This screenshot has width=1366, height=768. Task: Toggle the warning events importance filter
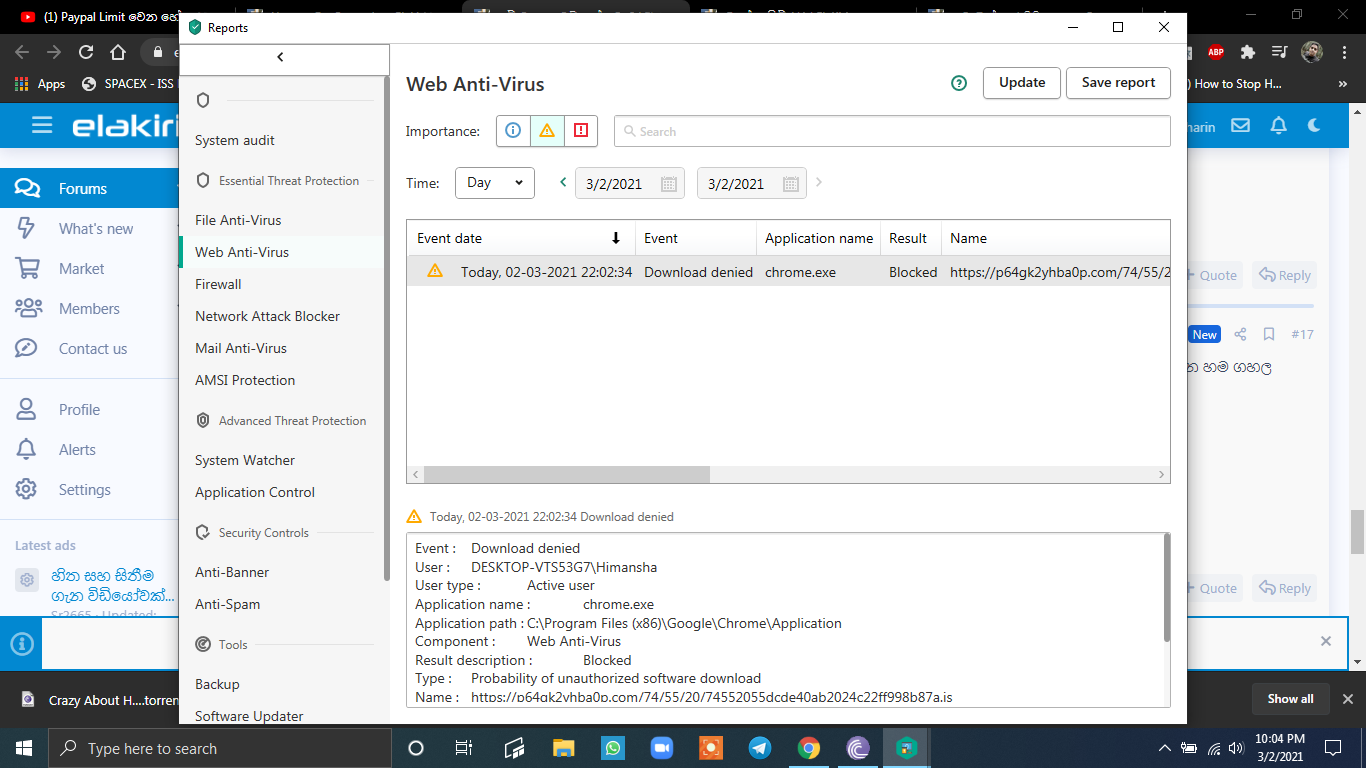pos(546,131)
